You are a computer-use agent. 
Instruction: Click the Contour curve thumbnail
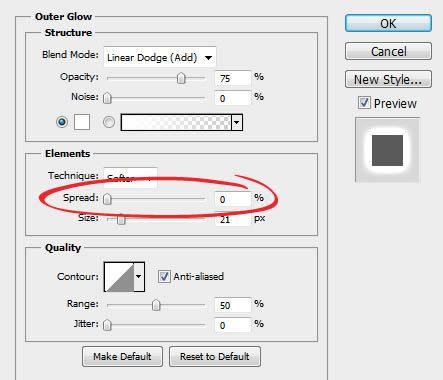coord(119,277)
